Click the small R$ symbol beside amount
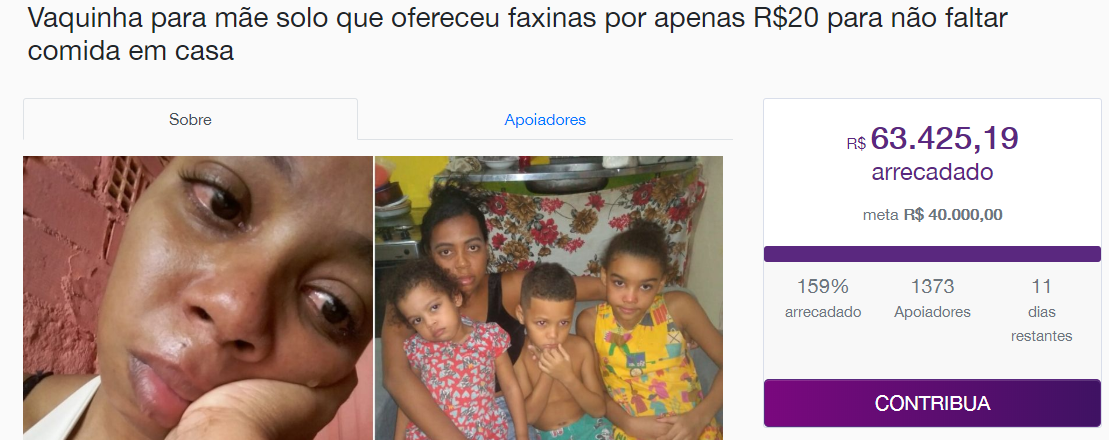Viewport: 1109px width, 440px height. click(856, 144)
